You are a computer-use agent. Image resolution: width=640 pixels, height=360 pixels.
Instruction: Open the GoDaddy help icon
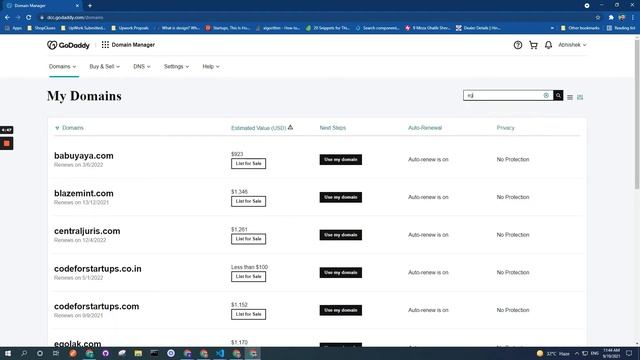(x=518, y=45)
